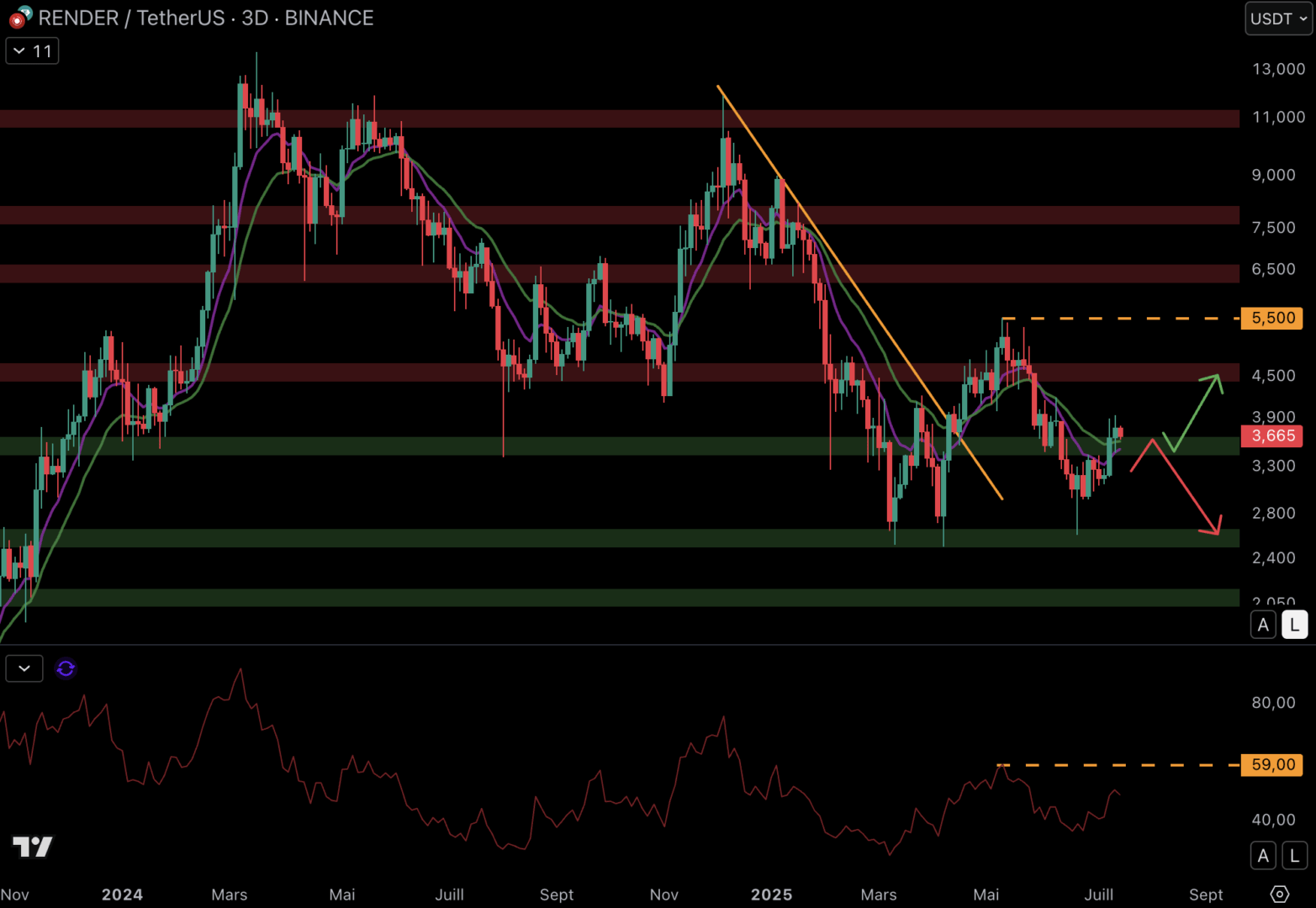1316x908 pixels.
Task: Collapse the indicator pane legend chevron
Action: coord(24,668)
